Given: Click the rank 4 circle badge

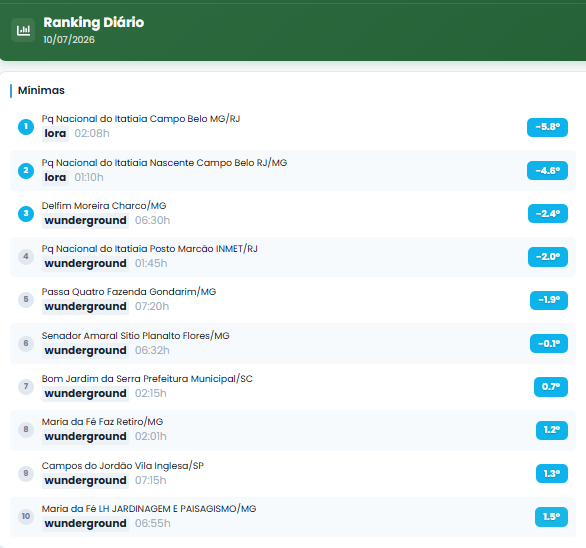Looking at the screenshot, I should 26,257.
